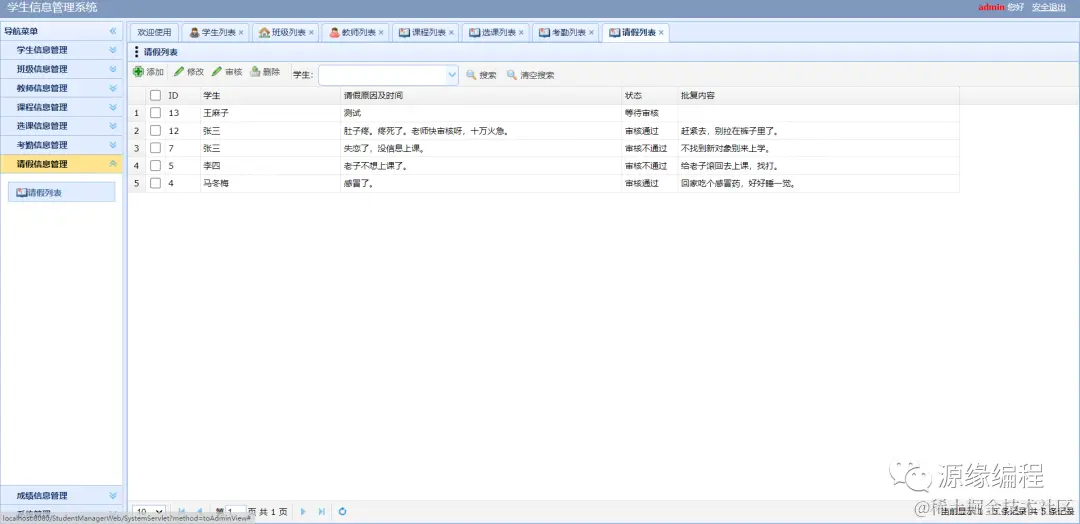
Task: Click the 审核 review pencil button
Action: (227, 72)
